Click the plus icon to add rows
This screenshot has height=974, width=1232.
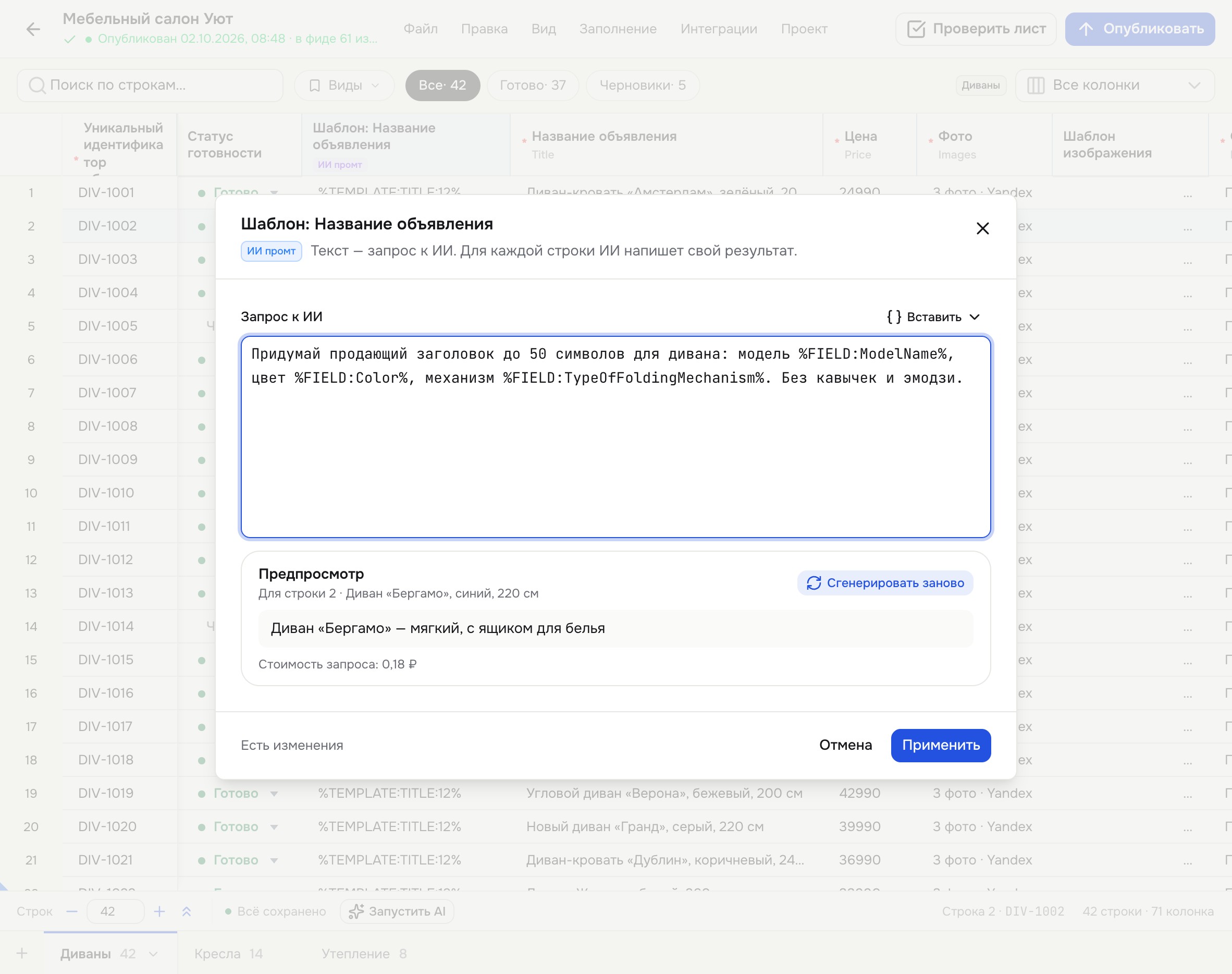pyautogui.click(x=159, y=911)
